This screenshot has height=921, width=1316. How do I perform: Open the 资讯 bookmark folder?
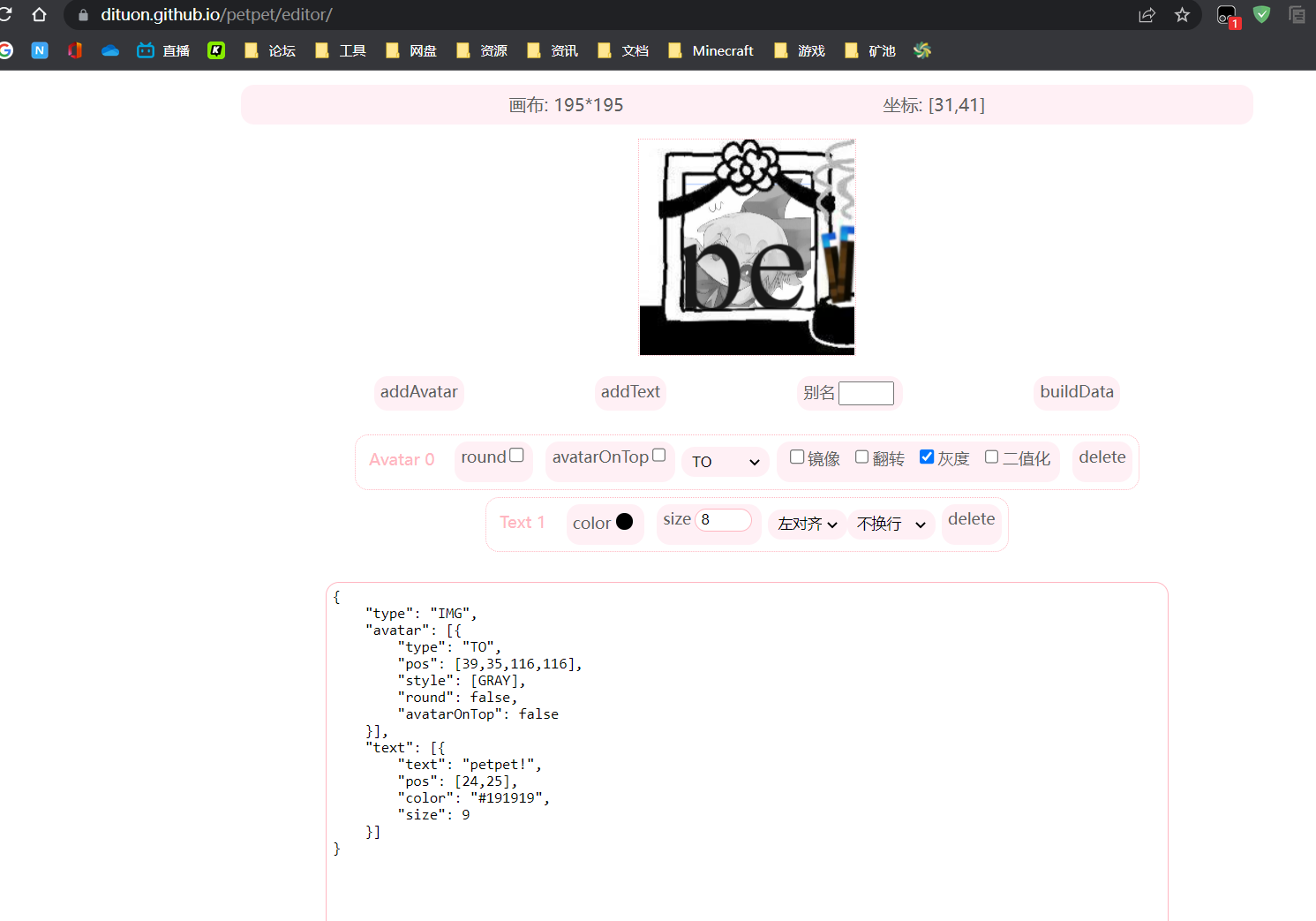(x=553, y=50)
